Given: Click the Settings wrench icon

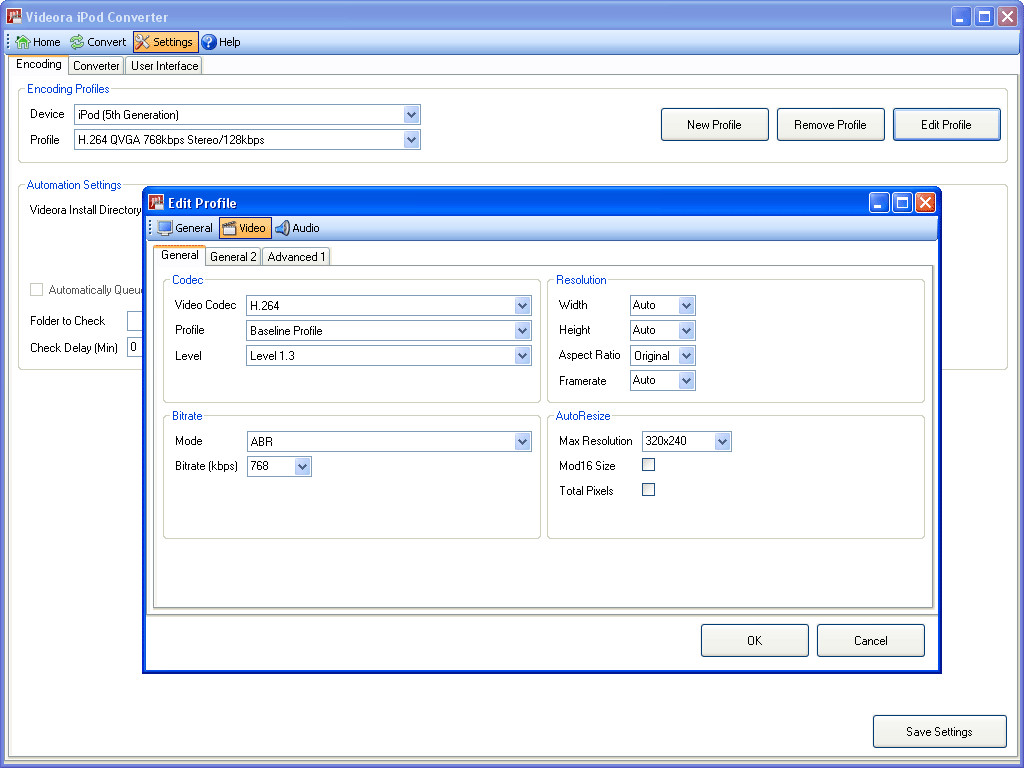Looking at the screenshot, I should (x=142, y=42).
